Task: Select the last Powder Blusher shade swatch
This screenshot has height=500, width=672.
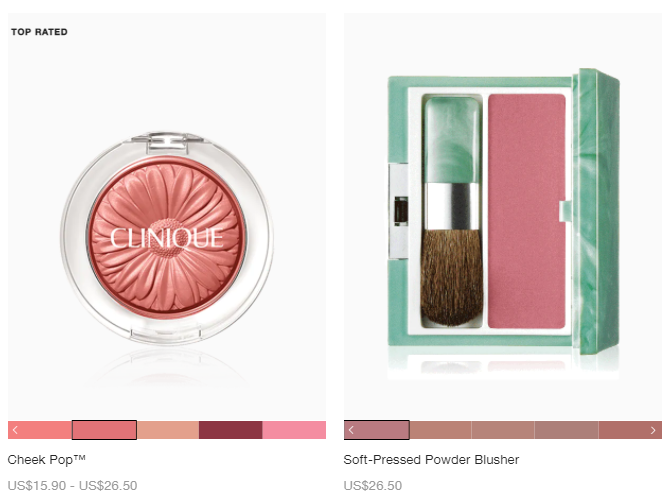Action: 630,430
